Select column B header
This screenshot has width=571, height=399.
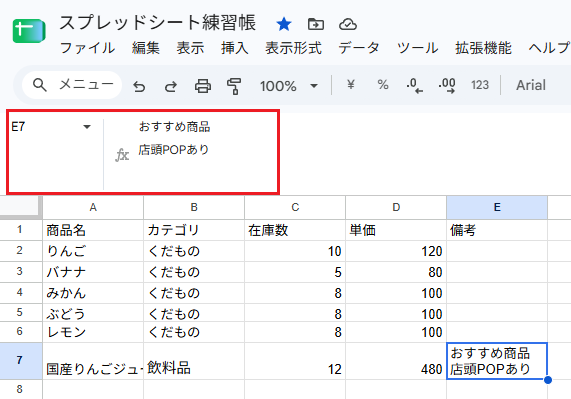point(194,207)
